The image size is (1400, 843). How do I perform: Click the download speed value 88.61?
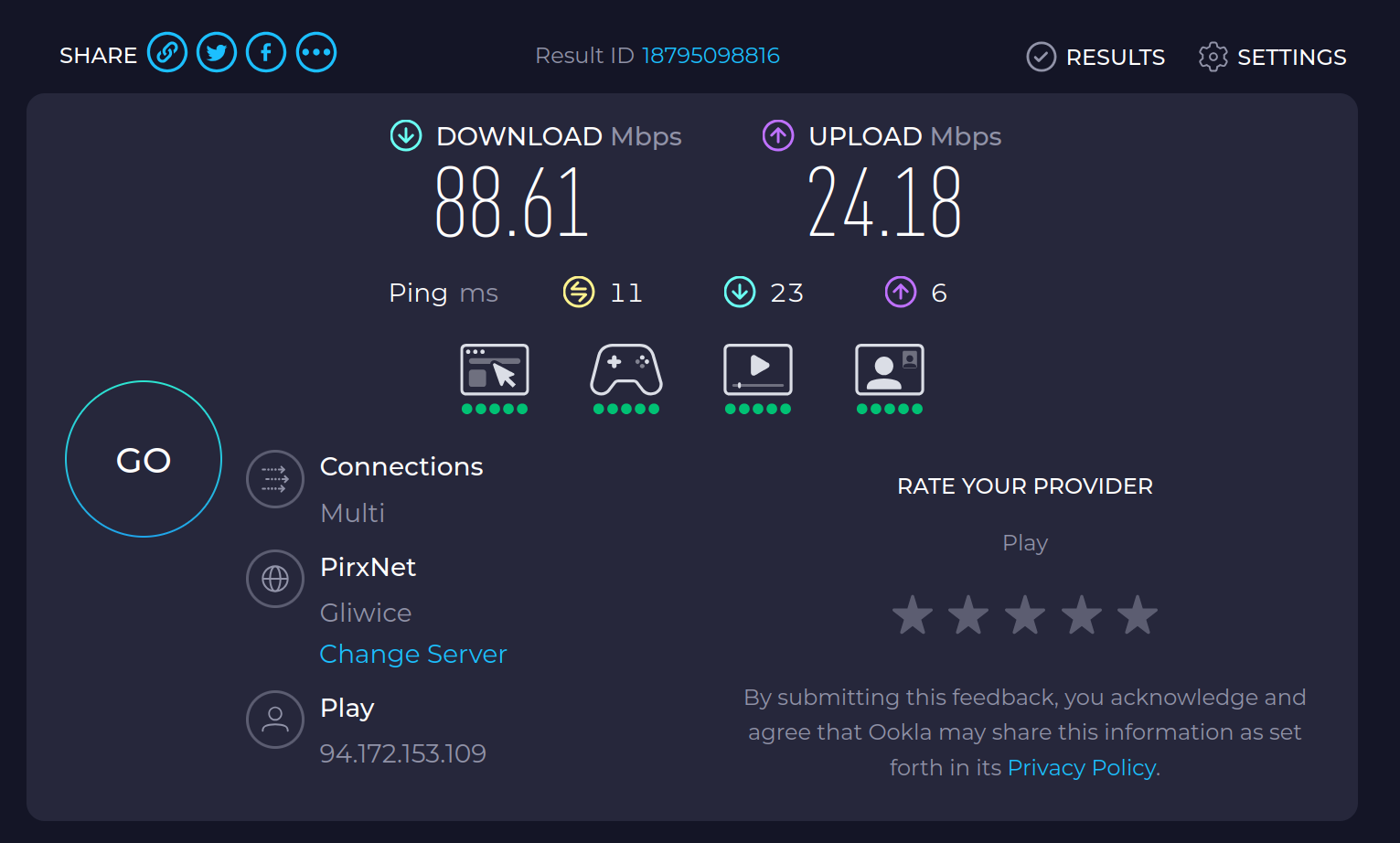pyautogui.click(x=512, y=202)
